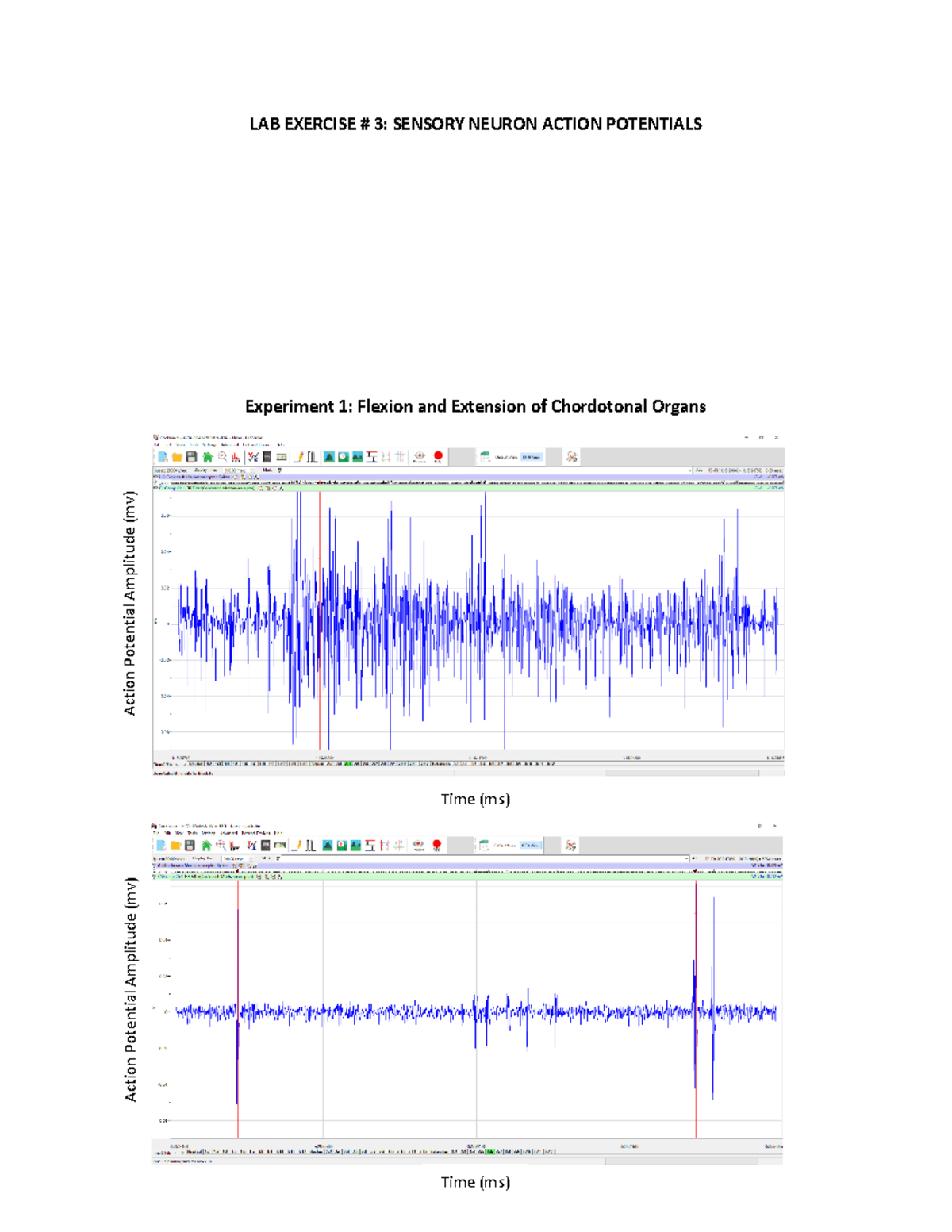Select the zoom magnifier tool

point(222,457)
